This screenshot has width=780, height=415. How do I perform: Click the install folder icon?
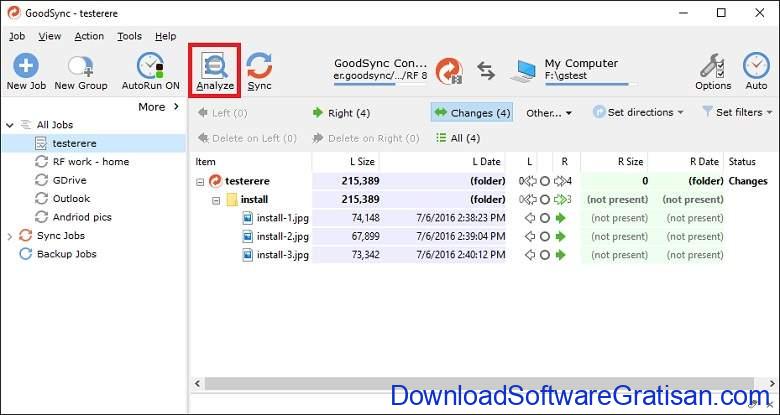231,200
